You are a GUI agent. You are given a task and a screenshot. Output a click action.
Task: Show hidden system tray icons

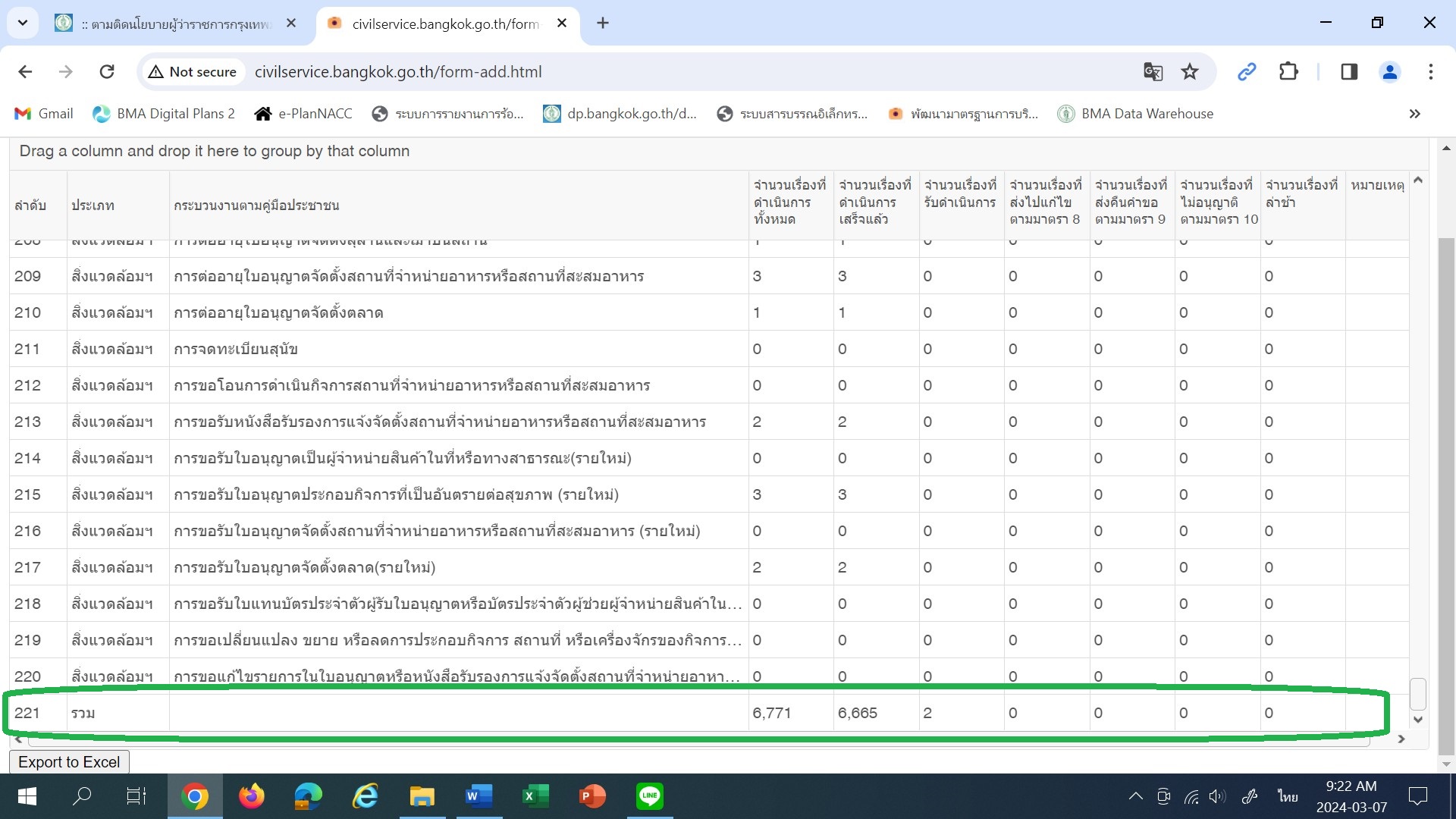pyautogui.click(x=1135, y=796)
